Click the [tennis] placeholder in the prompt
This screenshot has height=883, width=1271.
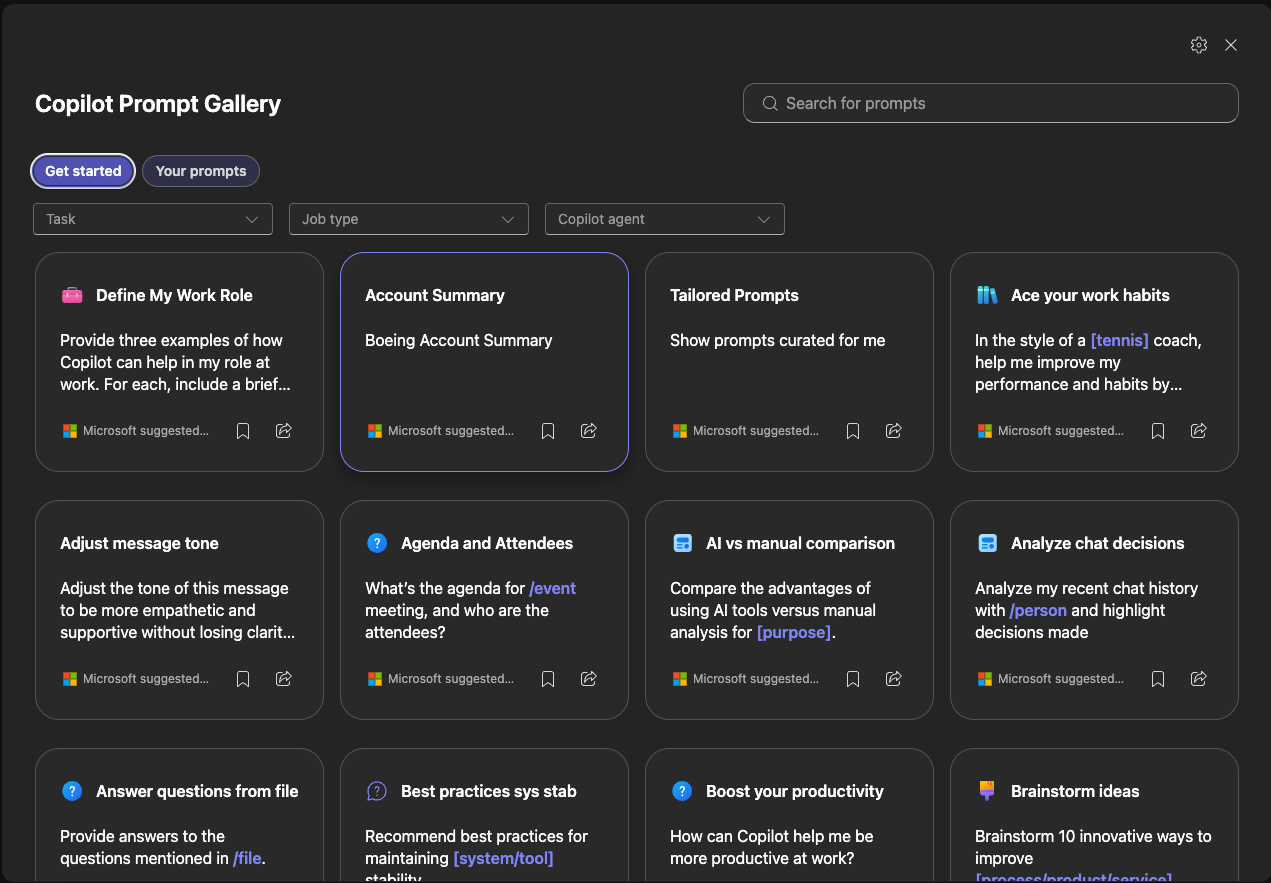1120,340
